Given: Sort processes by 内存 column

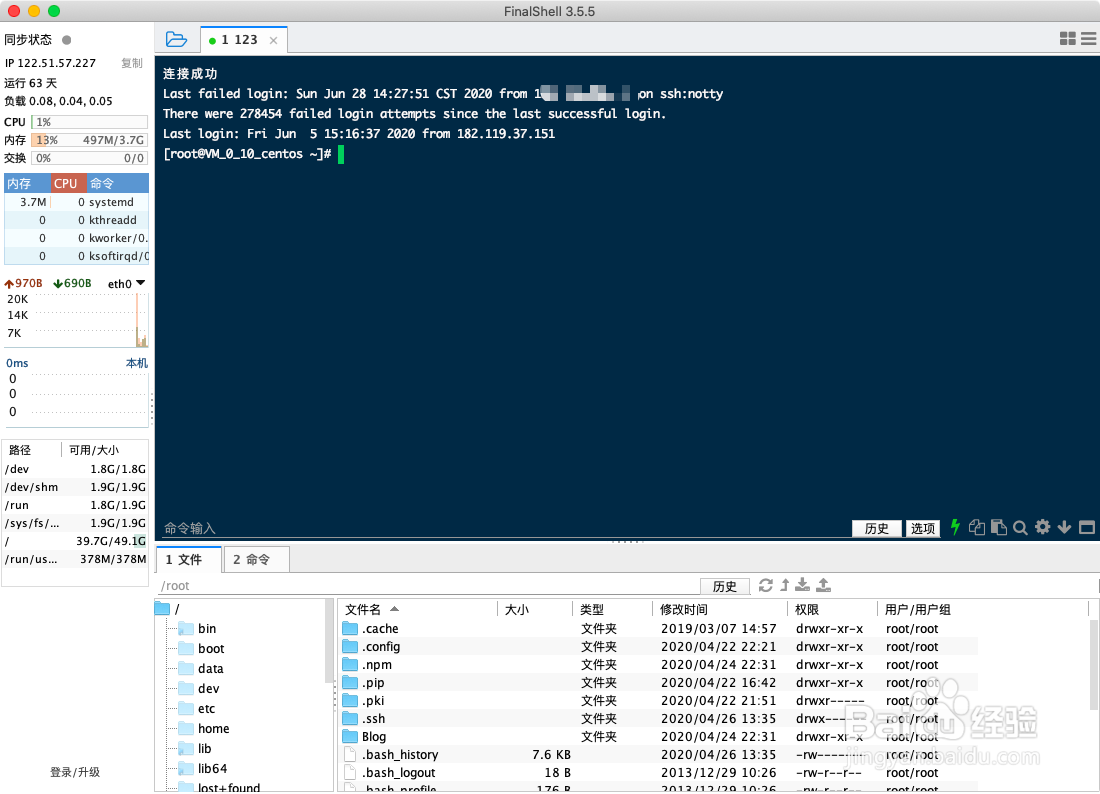Looking at the screenshot, I should pyautogui.click(x=27, y=183).
